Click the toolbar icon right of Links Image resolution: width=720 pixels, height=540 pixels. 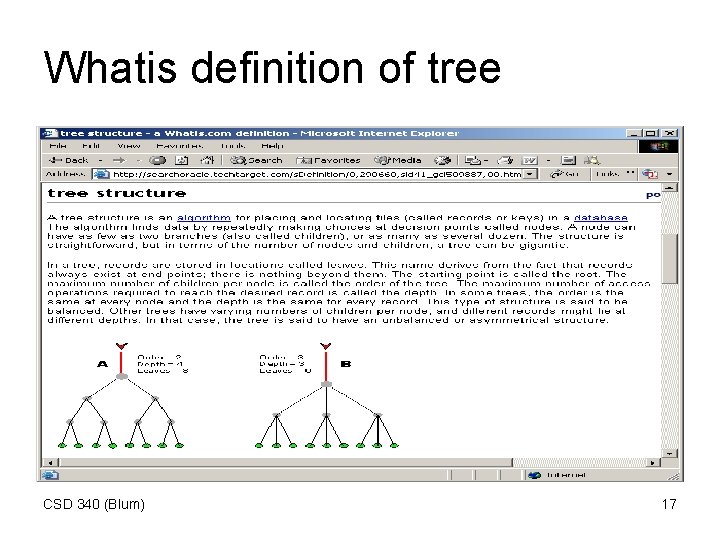(650, 174)
